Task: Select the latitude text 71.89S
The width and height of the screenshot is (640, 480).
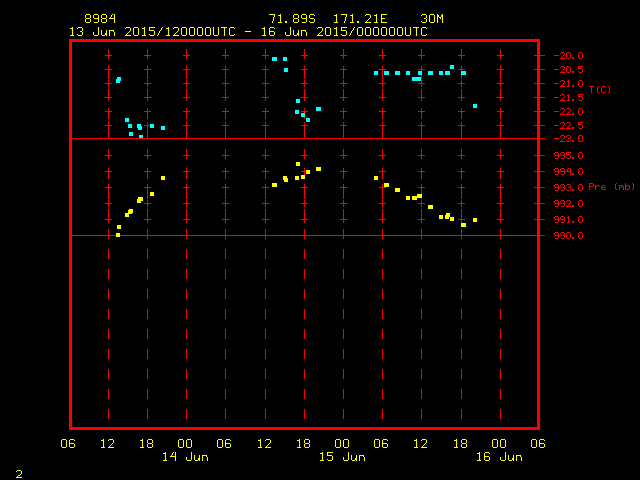Action: pos(292,19)
